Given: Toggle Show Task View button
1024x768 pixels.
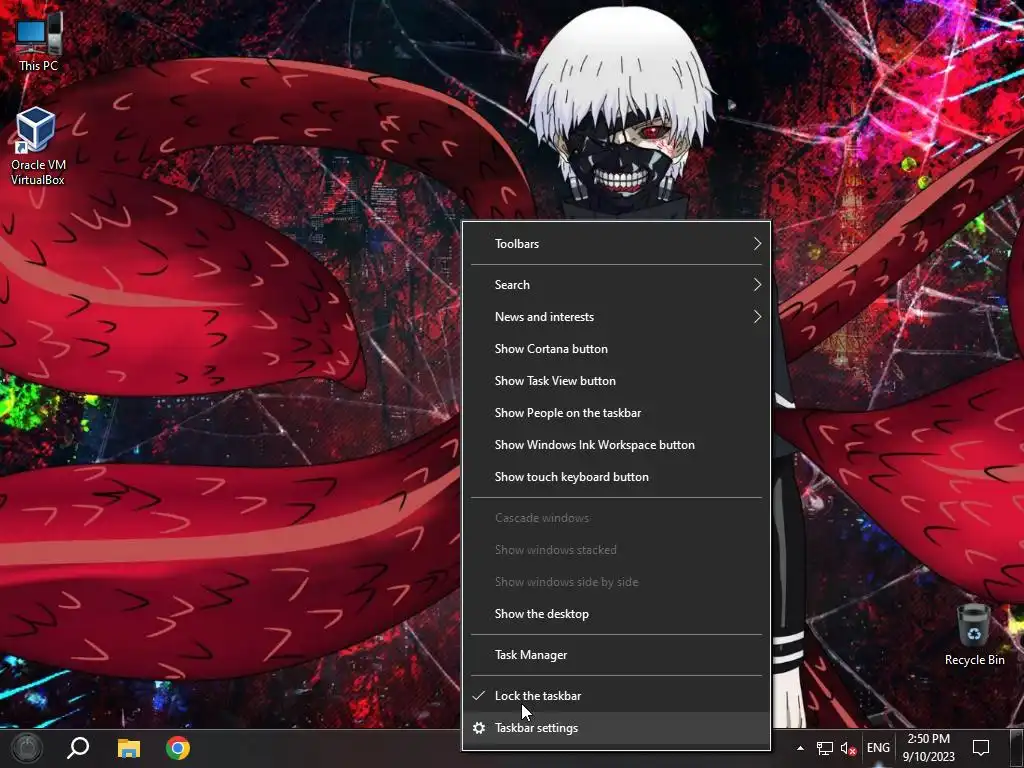Looking at the screenshot, I should point(616,381).
